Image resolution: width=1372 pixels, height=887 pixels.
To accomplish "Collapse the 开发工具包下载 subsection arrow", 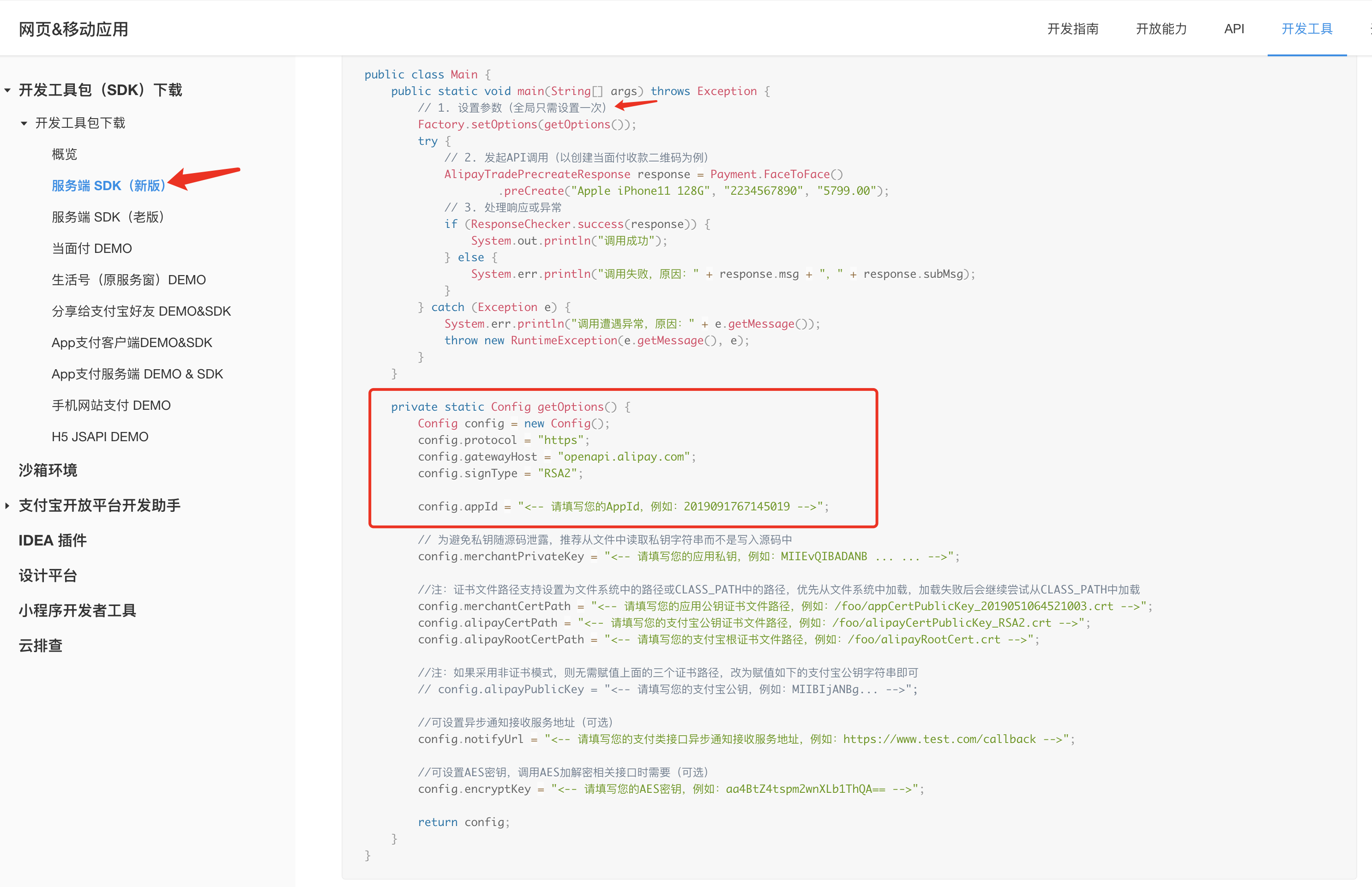I will click(x=24, y=123).
